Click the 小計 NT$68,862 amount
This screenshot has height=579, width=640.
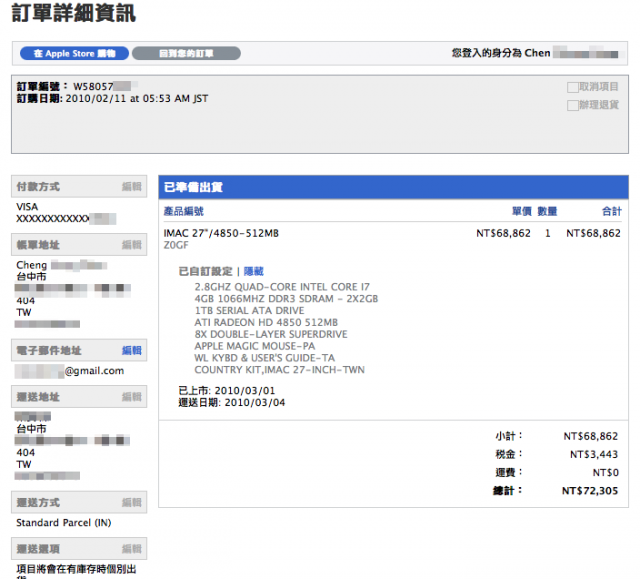click(x=591, y=436)
